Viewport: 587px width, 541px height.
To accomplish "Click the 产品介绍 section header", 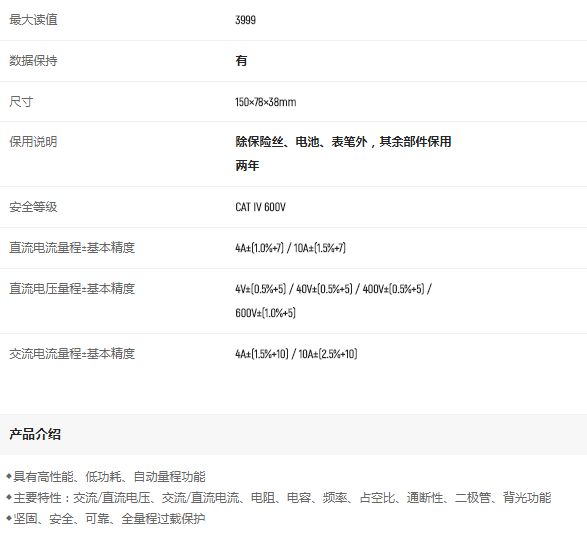I will 35,434.
